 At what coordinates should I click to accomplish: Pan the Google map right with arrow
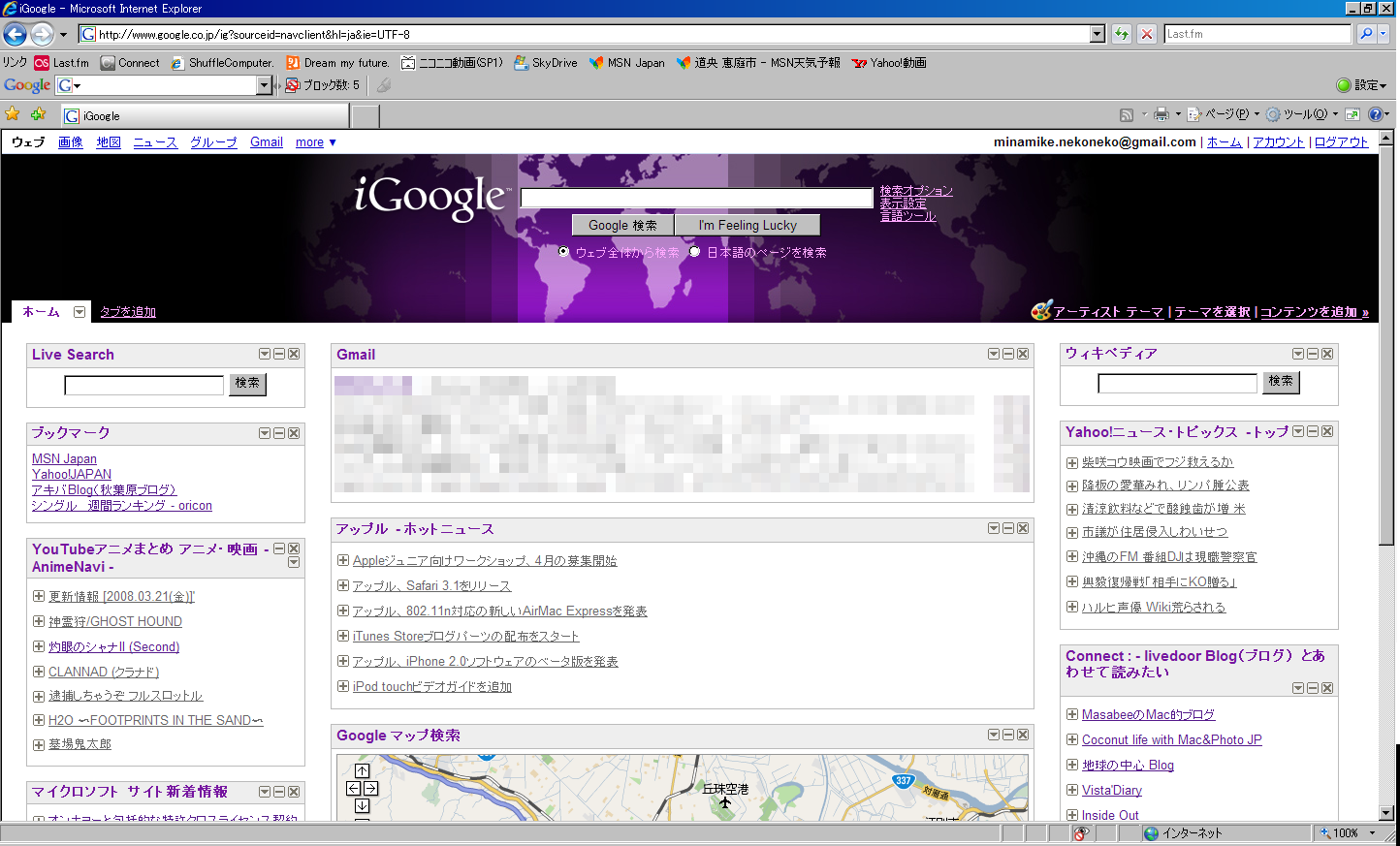[370, 788]
